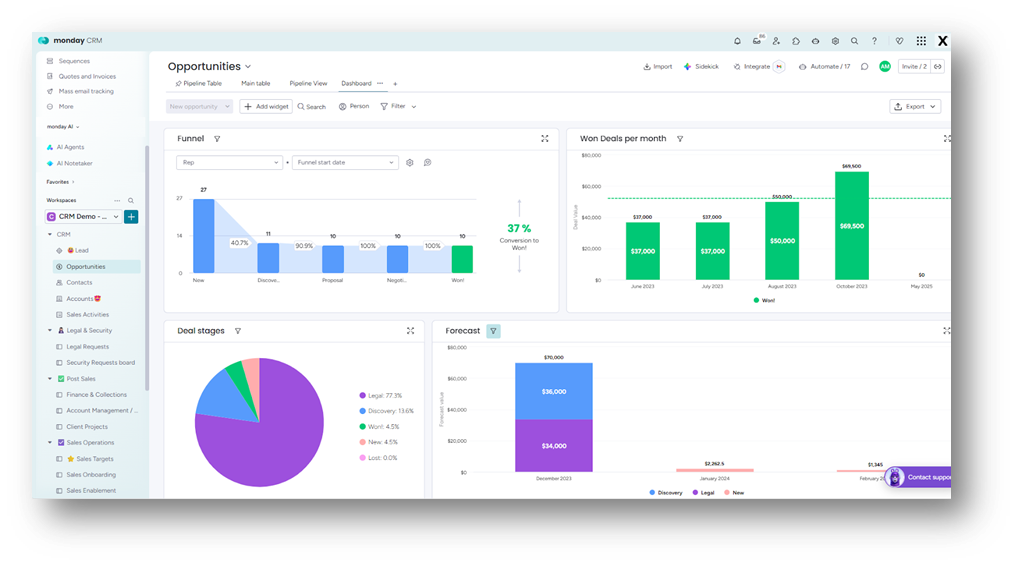This screenshot has width=1016, height=564.
Task: Open Funnel widget settings gear
Action: [x=410, y=163]
